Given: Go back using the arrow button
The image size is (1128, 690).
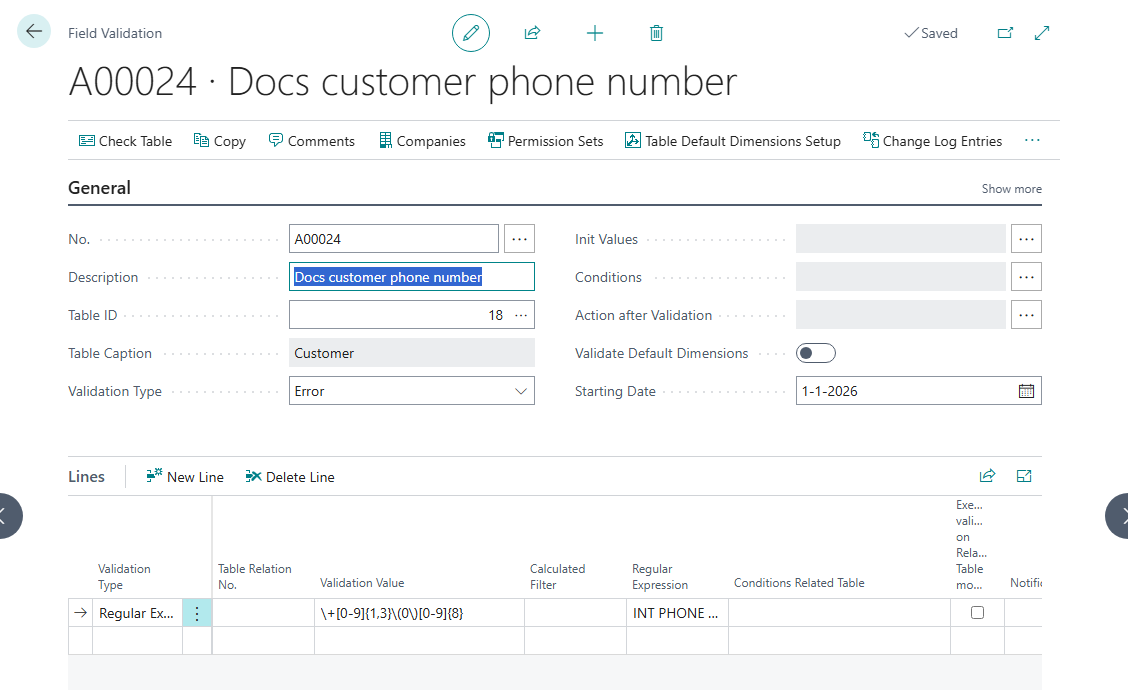Looking at the screenshot, I should click(34, 32).
